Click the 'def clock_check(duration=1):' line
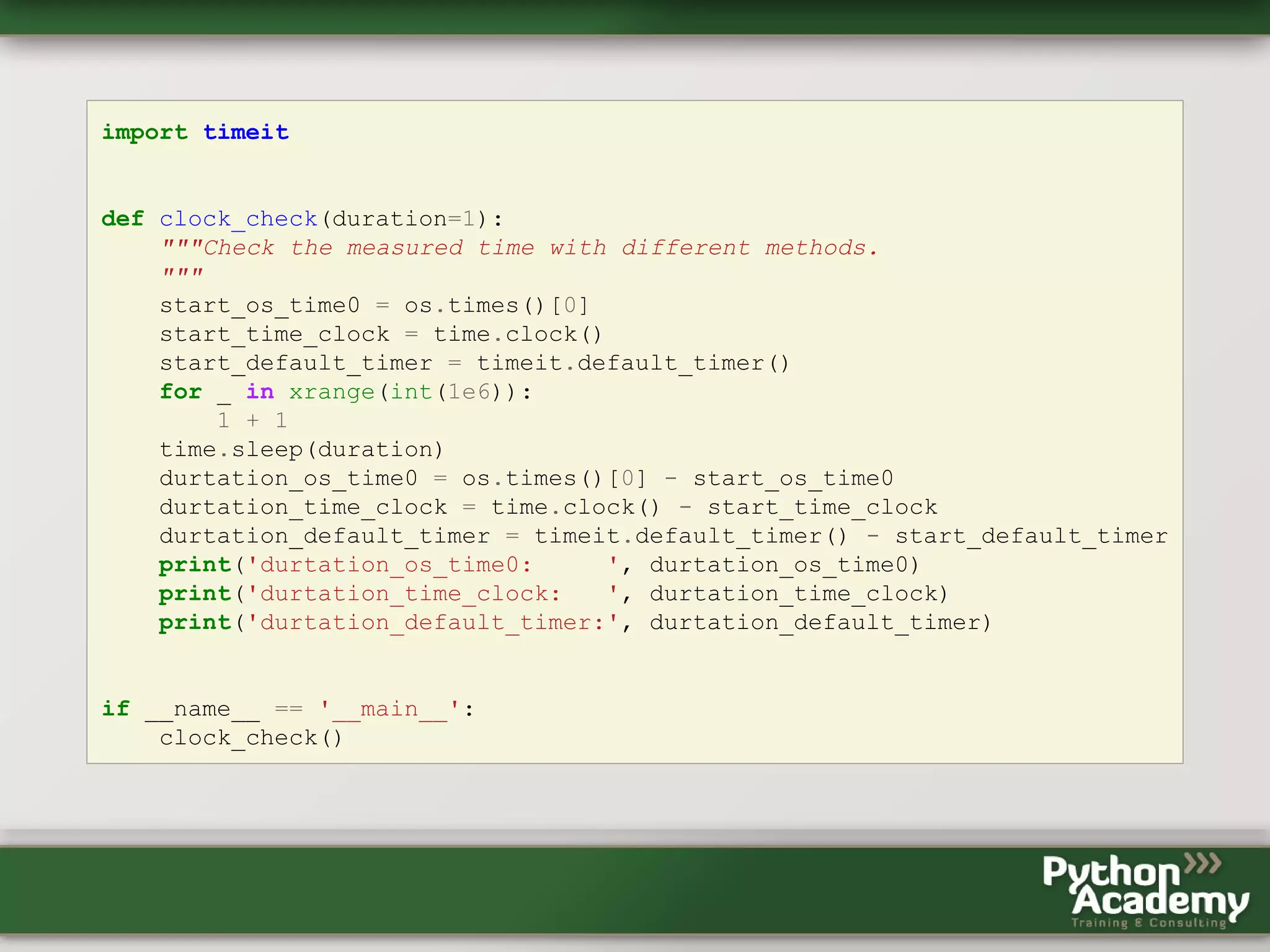 (303, 219)
